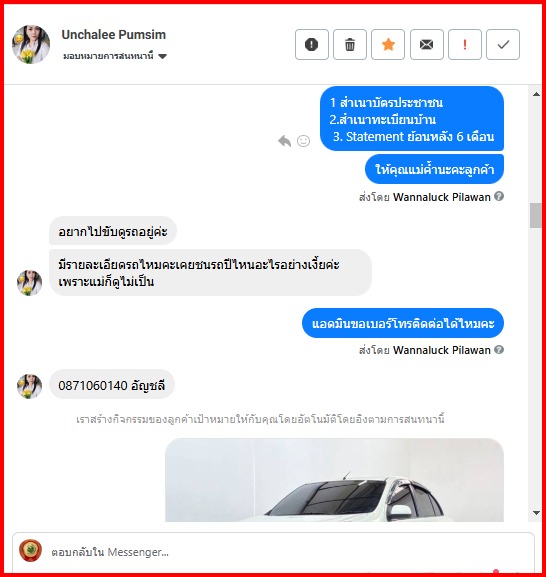Image resolution: width=546 pixels, height=577 pixels.
Task: Mark conversation unread with envelope icon
Action: click(427, 45)
